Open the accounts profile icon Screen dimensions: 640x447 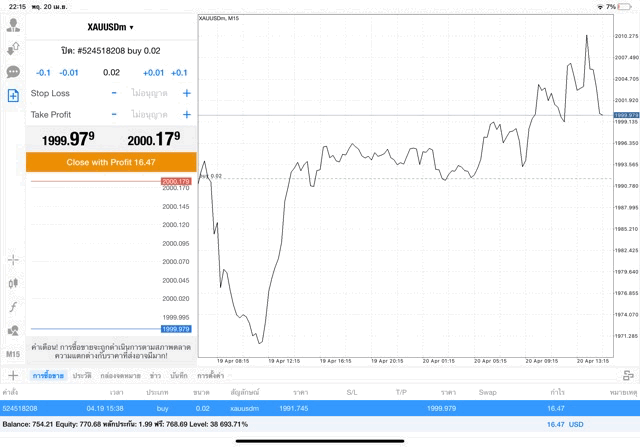(13, 25)
